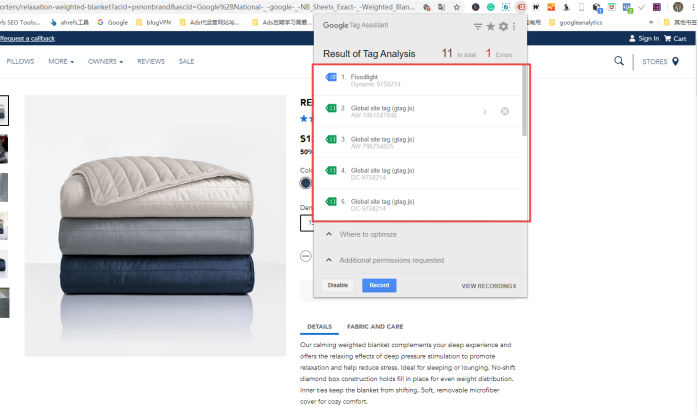The width and height of the screenshot is (698, 416).
Task: Go to the REVIEWS menu item
Action: tap(151, 61)
